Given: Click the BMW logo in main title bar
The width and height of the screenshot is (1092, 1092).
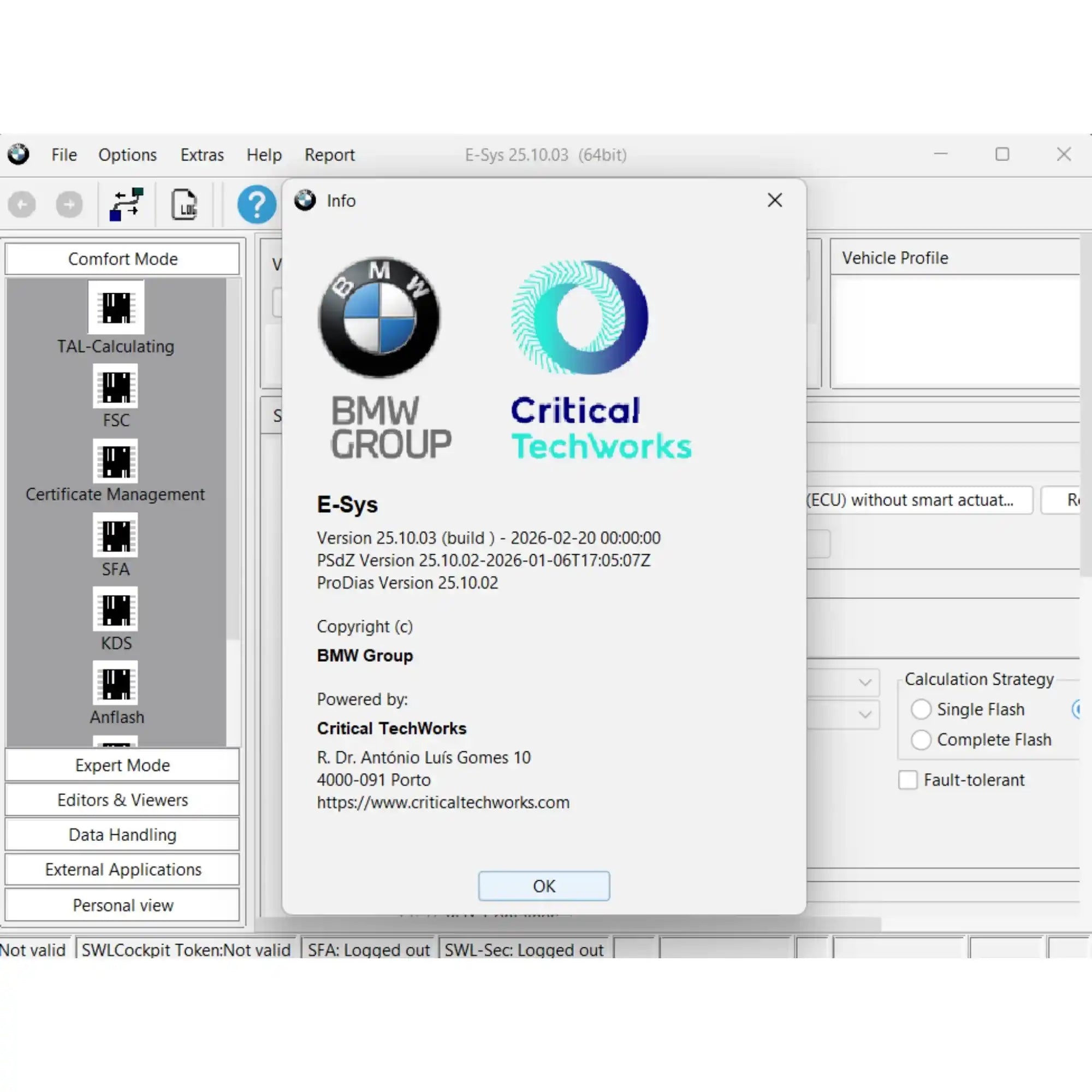Looking at the screenshot, I should [x=19, y=155].
